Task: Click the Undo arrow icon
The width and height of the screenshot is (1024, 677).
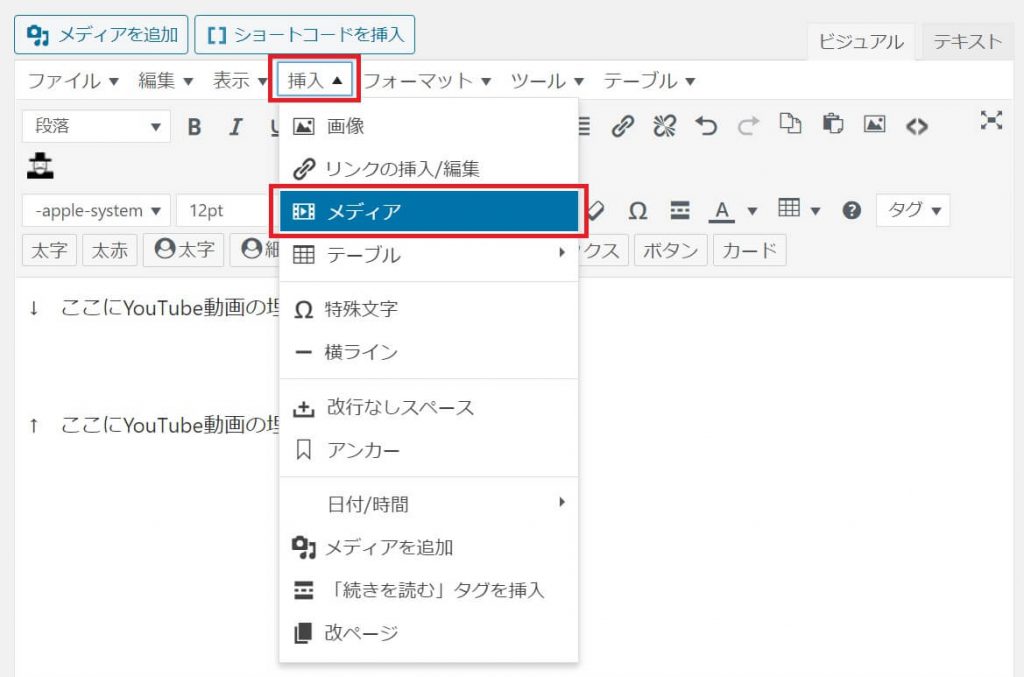Action: click(706, 126)
